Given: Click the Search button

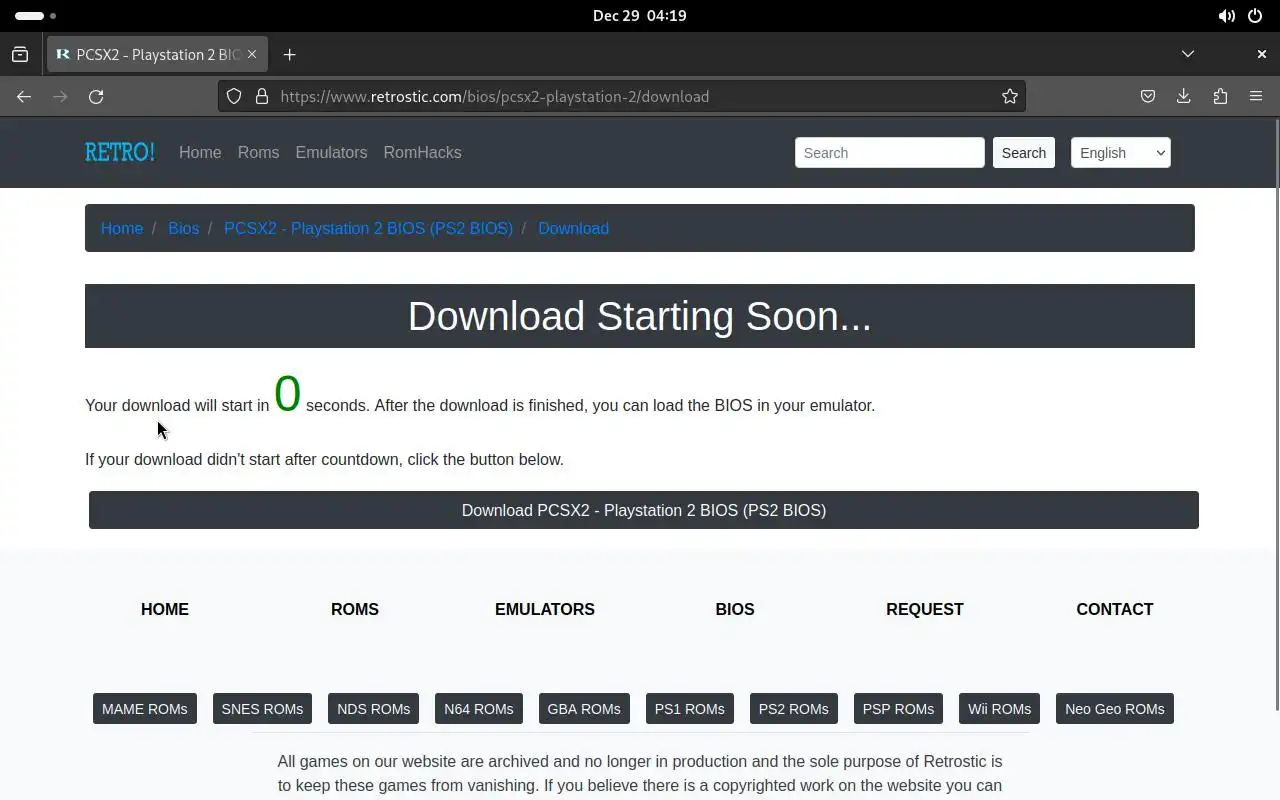Looking at the screenshot, I should [x=1024, y=152].
